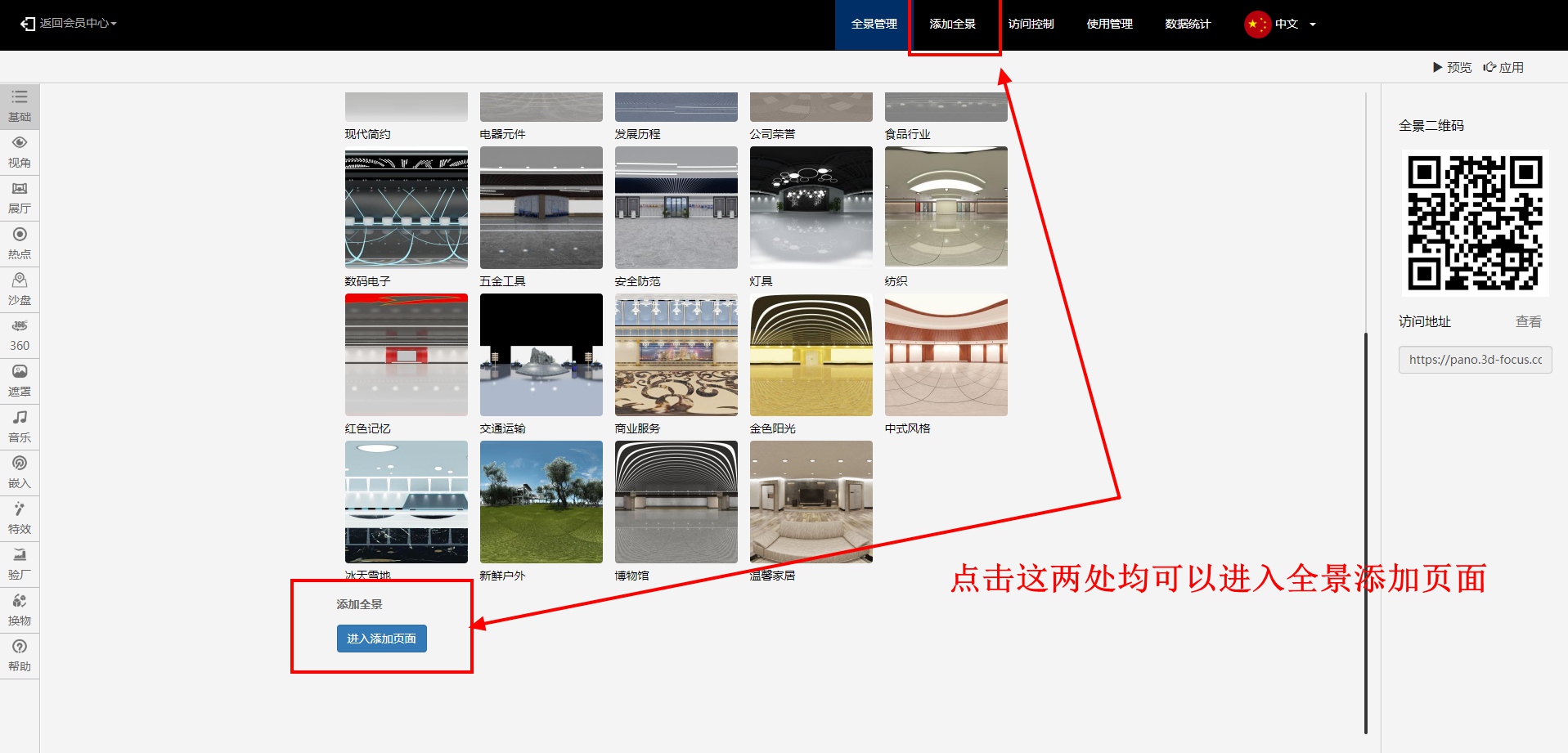Viewport: 1568px width, 753px height.
Task: Click the 预览 preview button
Action: (x=1452, y=68)
